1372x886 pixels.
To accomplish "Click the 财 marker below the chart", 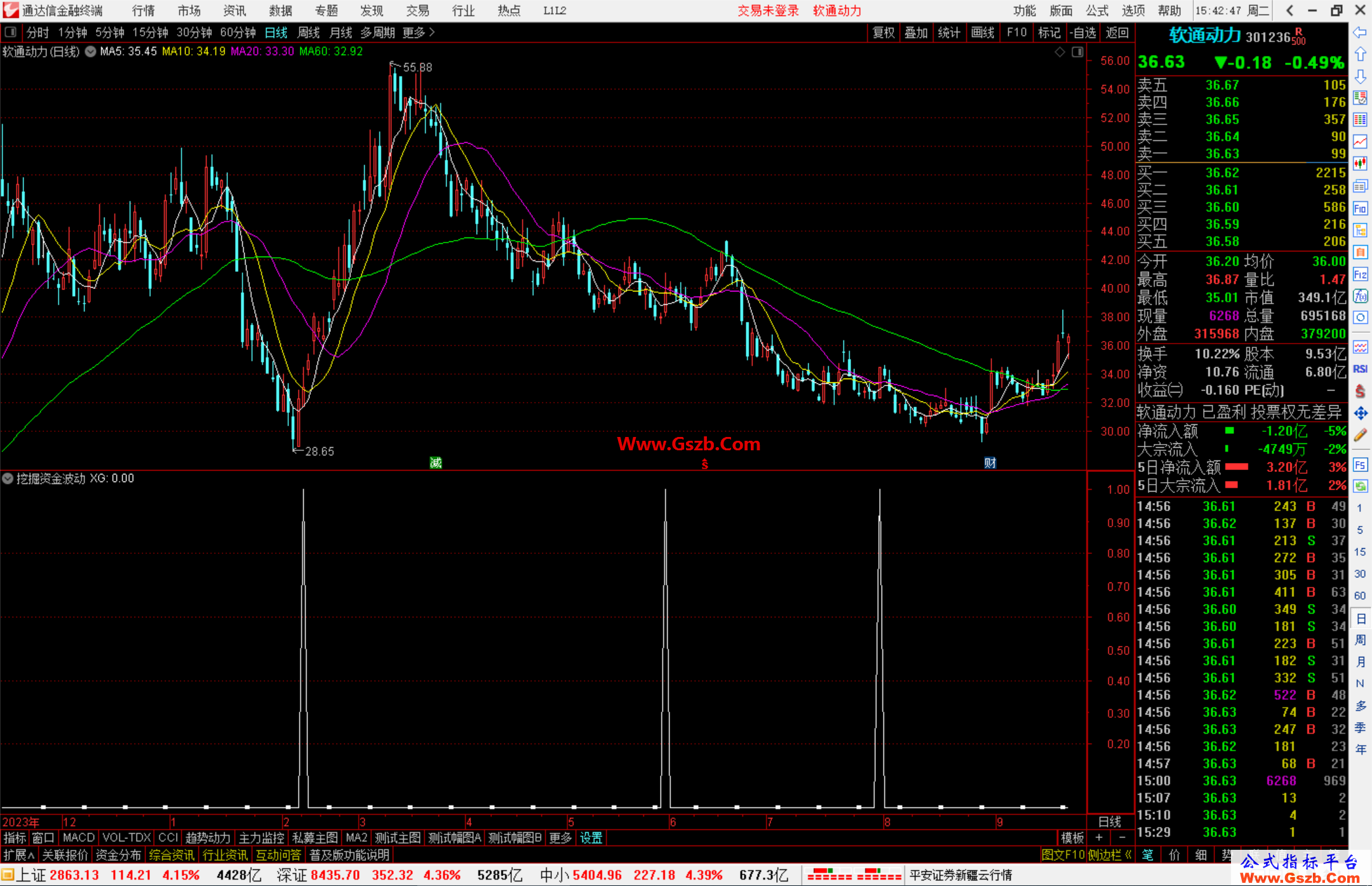I will pos(990,462).
